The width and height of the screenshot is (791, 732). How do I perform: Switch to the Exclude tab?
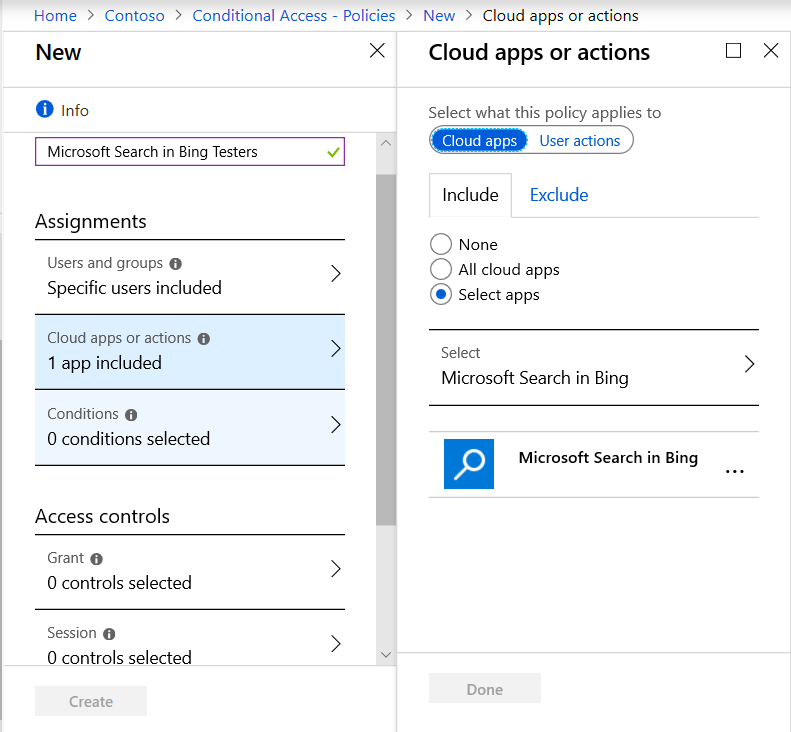[x=558, y=195]
